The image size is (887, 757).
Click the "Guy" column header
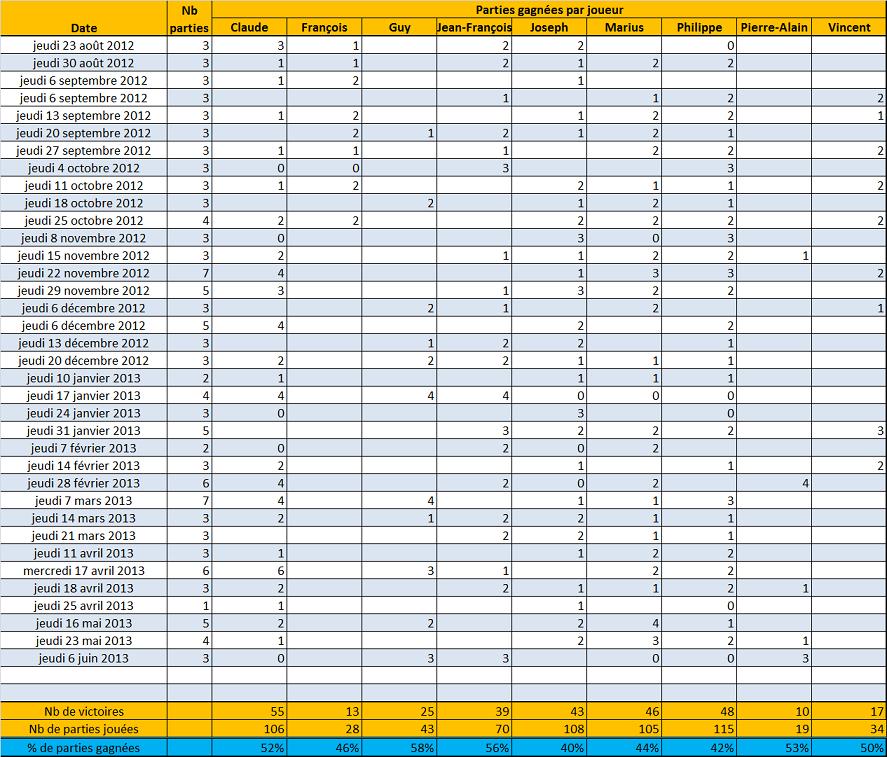click(399, 27)
